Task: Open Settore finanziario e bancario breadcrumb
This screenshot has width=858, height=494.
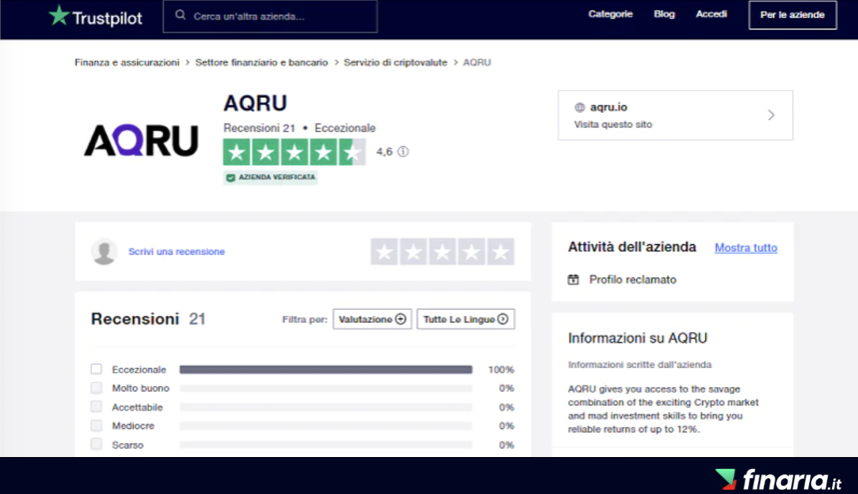Action: coord(262,62)
